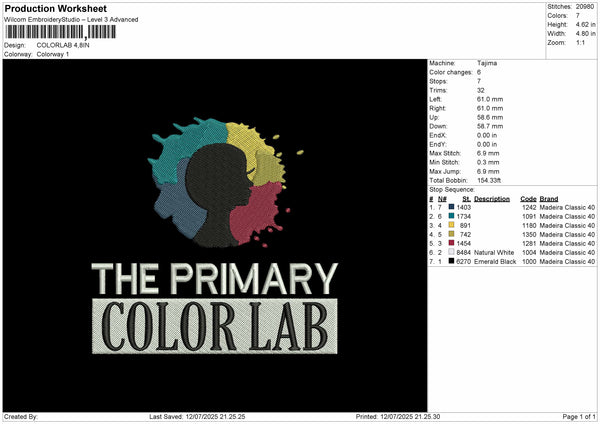
Task: Click the gold swatch for thread 1350
Action: [452, 234]
